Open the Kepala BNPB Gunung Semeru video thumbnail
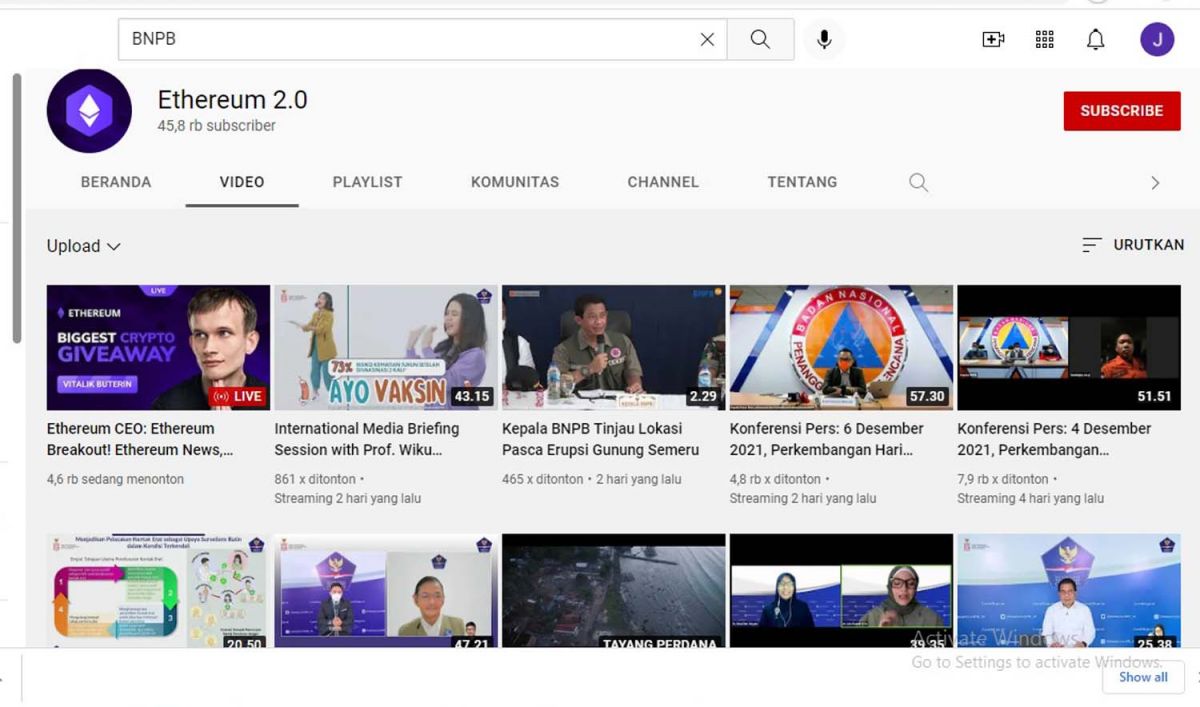 612,347
